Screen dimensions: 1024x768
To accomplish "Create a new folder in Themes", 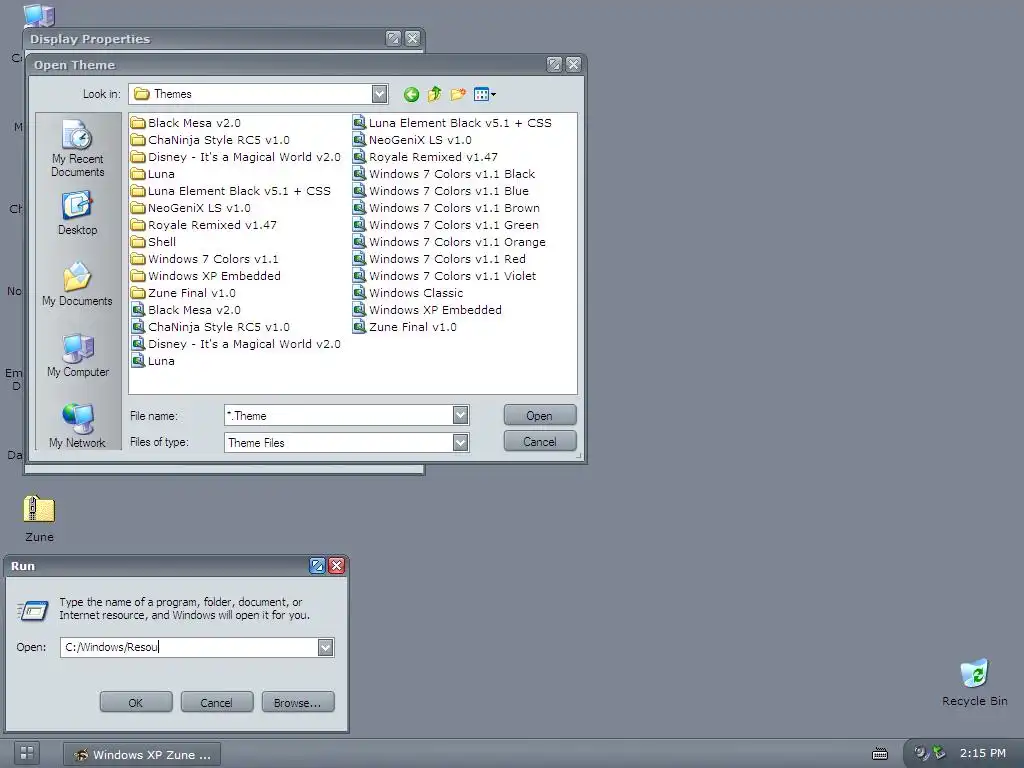I will pos(458,95).
